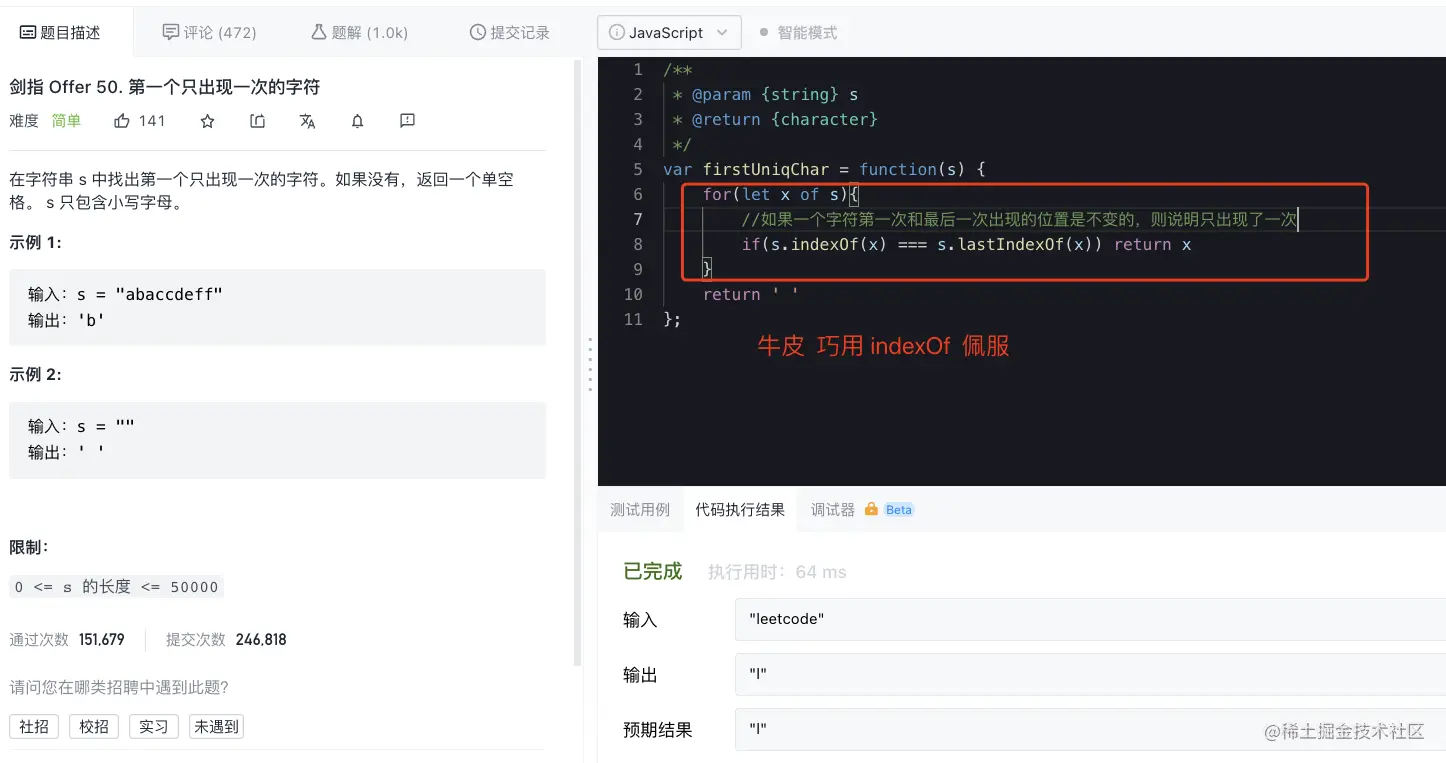This screenshot has width=1446, height=763.
Task: Click the like count 141
Action: (x=152, y=121)
